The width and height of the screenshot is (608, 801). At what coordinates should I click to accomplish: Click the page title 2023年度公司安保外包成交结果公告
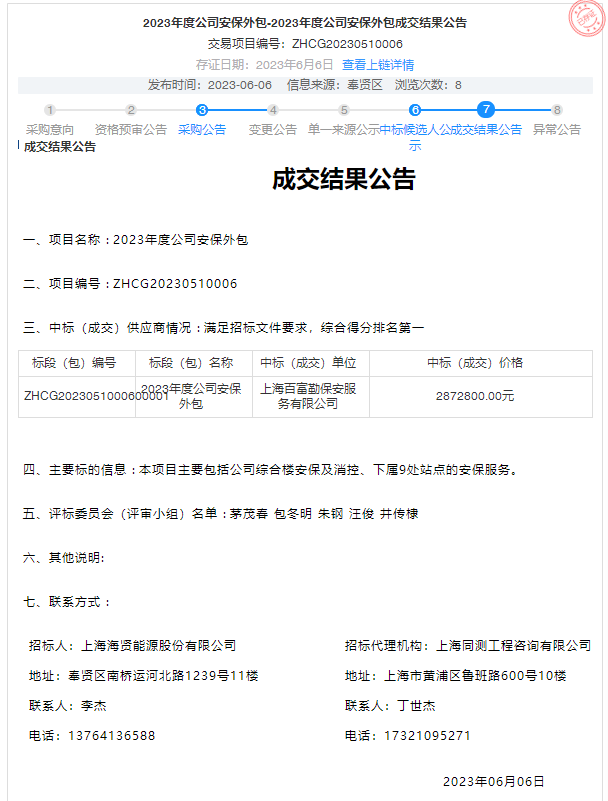click(305, 22)
